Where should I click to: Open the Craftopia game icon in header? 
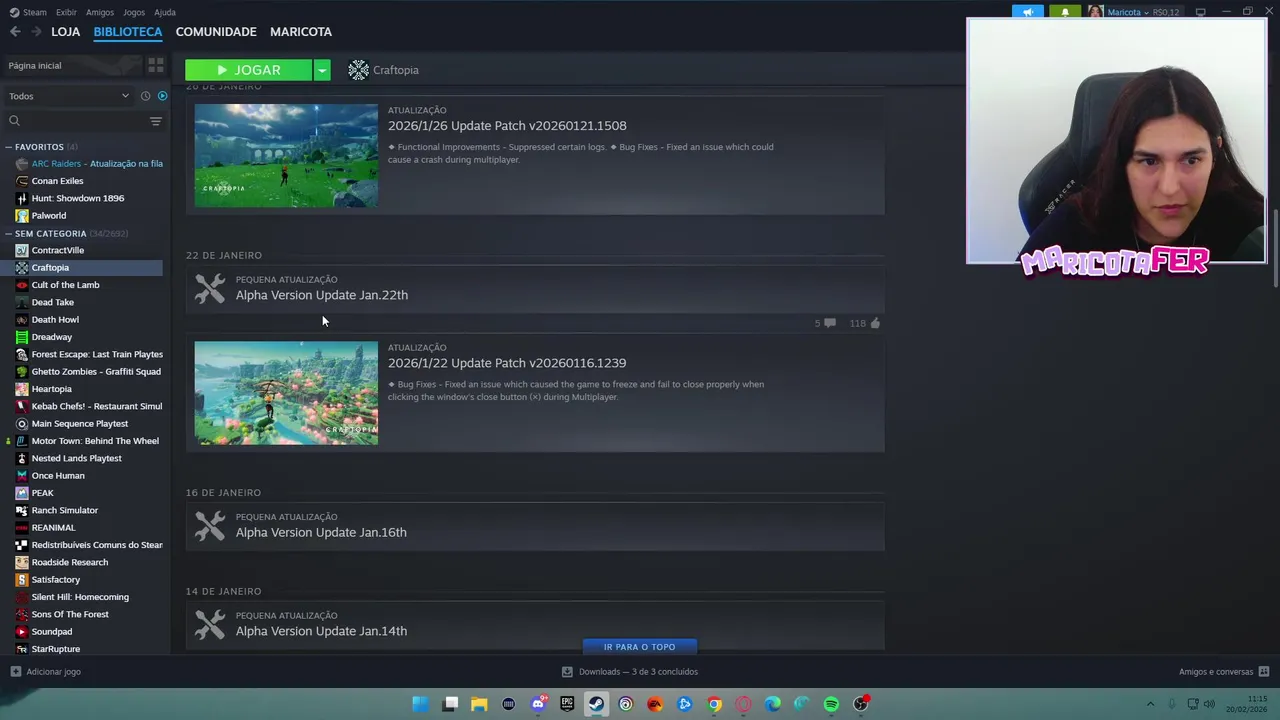coord(358,70)
